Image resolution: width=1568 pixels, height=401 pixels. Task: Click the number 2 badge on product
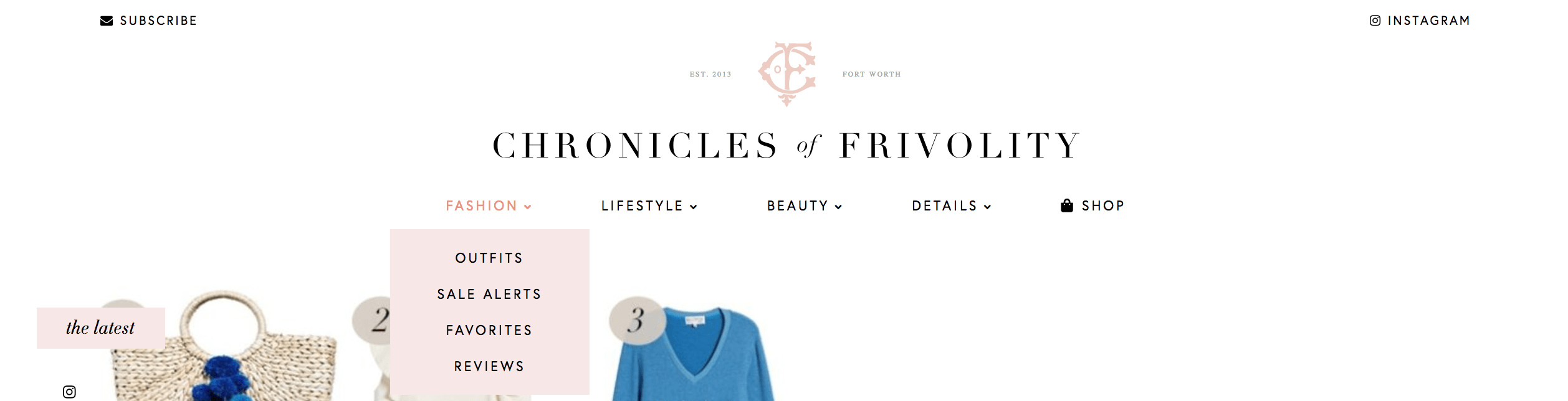373,320
